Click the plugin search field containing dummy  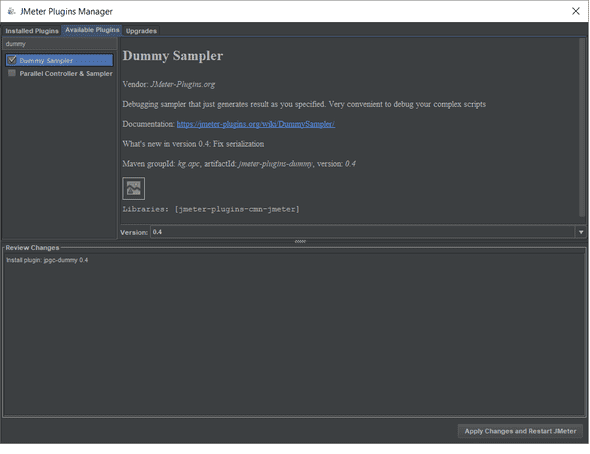(x=59, y=44)
